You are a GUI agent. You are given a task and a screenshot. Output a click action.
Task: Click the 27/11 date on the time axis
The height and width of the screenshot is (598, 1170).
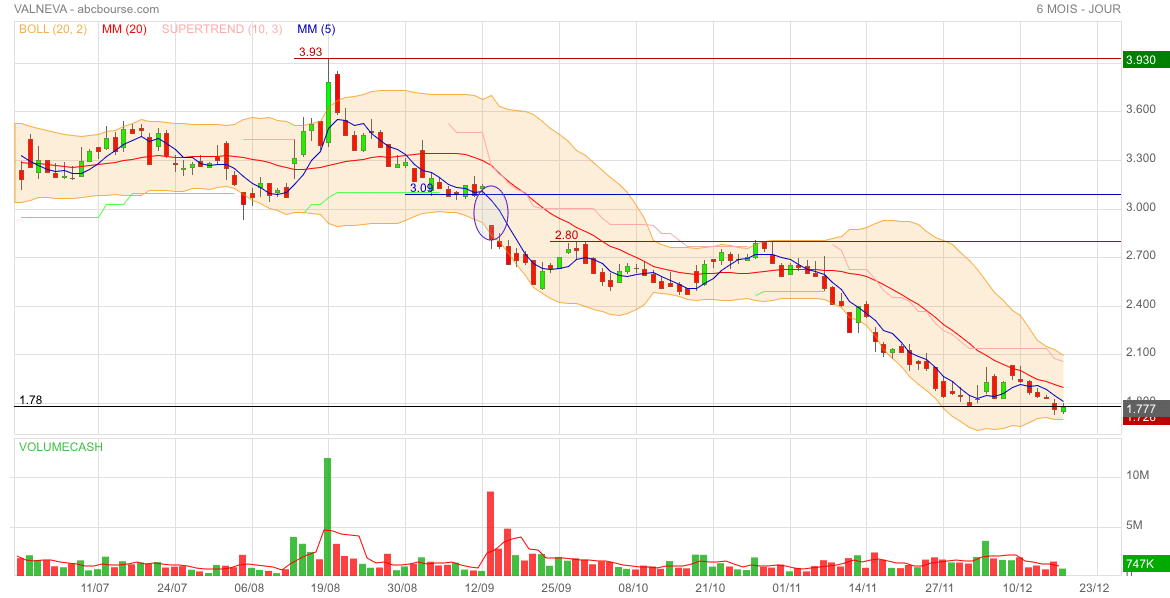[x=940, y=588]
